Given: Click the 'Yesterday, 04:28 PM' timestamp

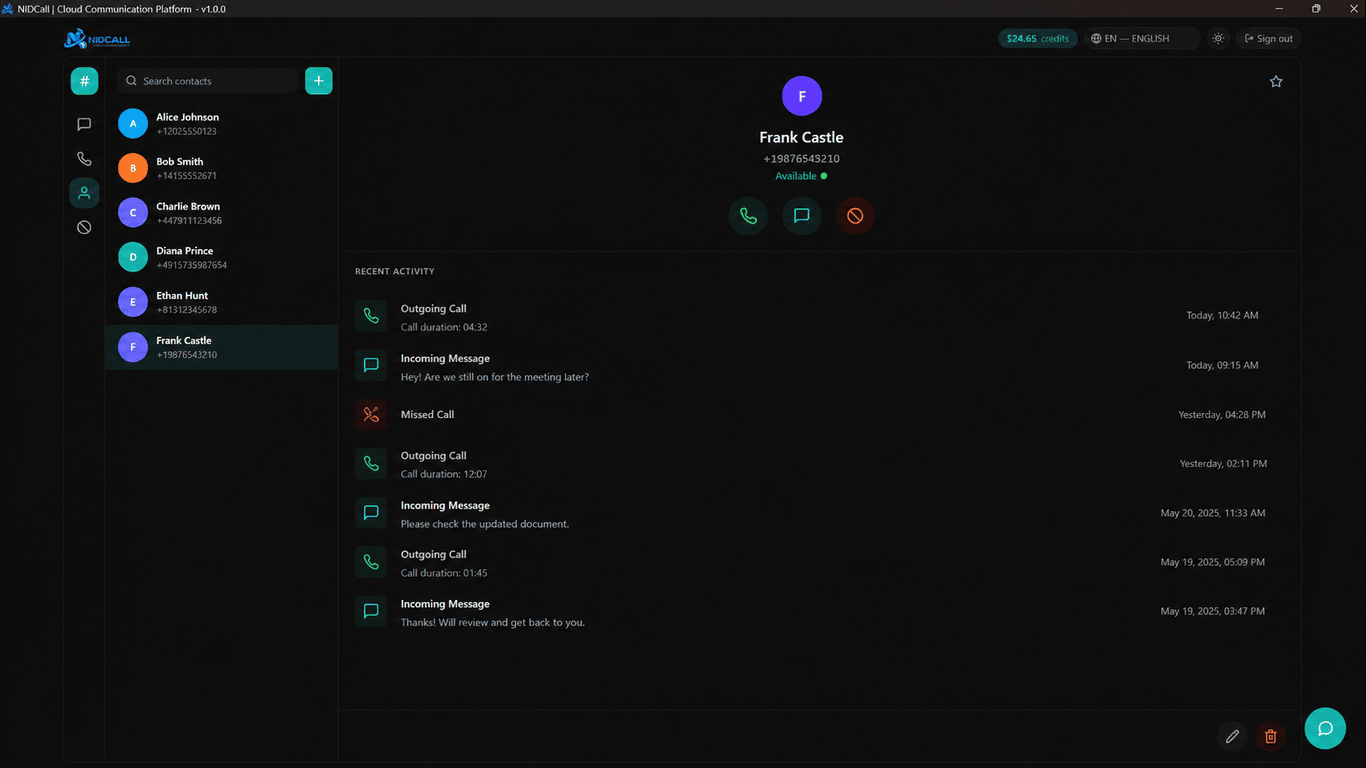Looking at the screenshot, I should pyautogui.click(x=1222, y=414).
